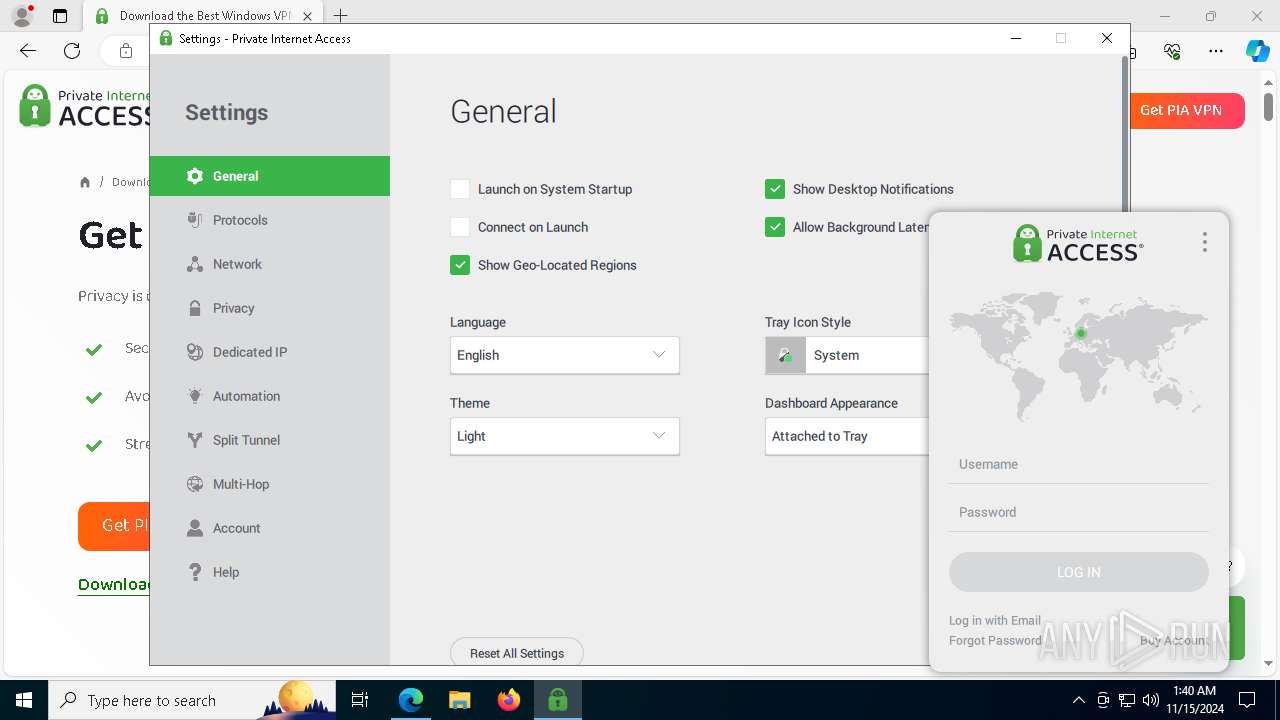Click Buy Account link
1280x720 pixels.
tap(1174, 640)
